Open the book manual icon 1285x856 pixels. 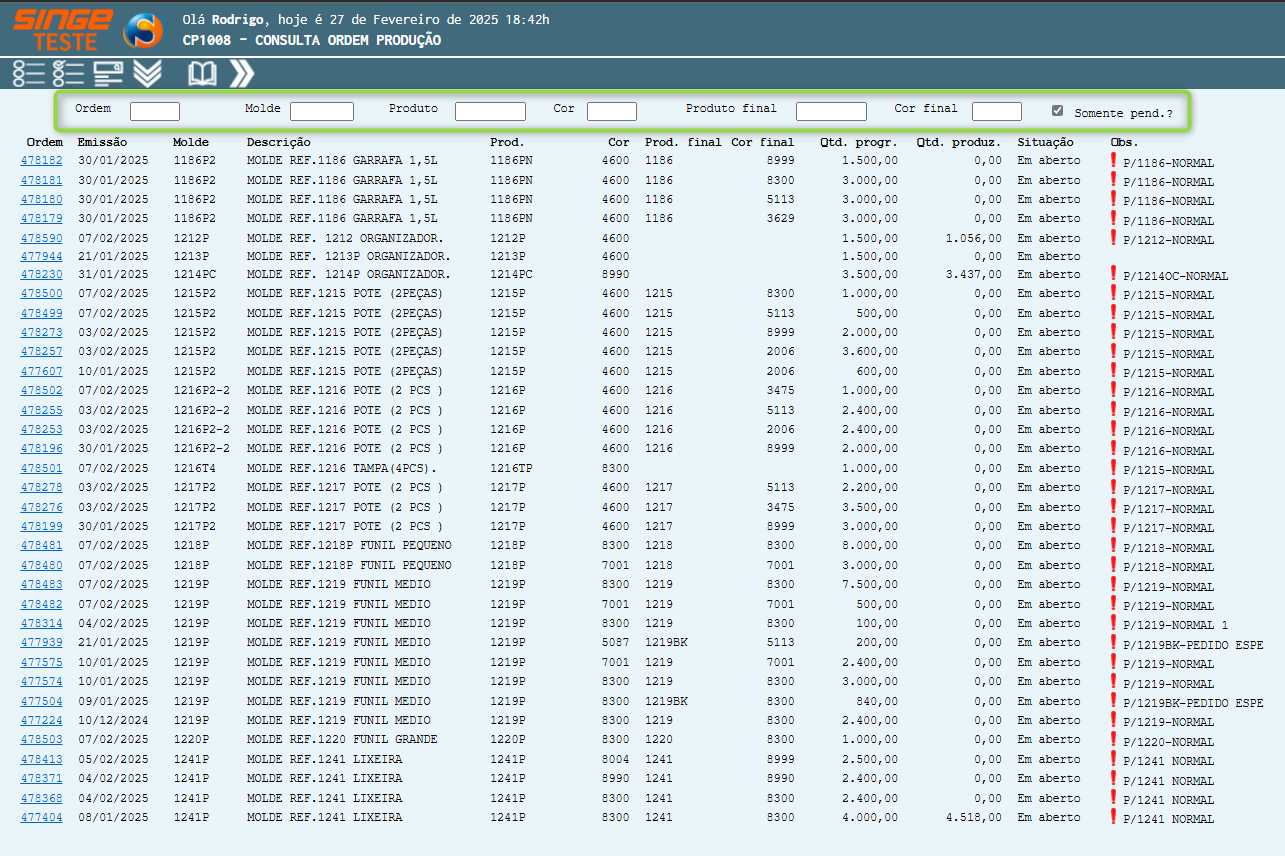[202, 73]
